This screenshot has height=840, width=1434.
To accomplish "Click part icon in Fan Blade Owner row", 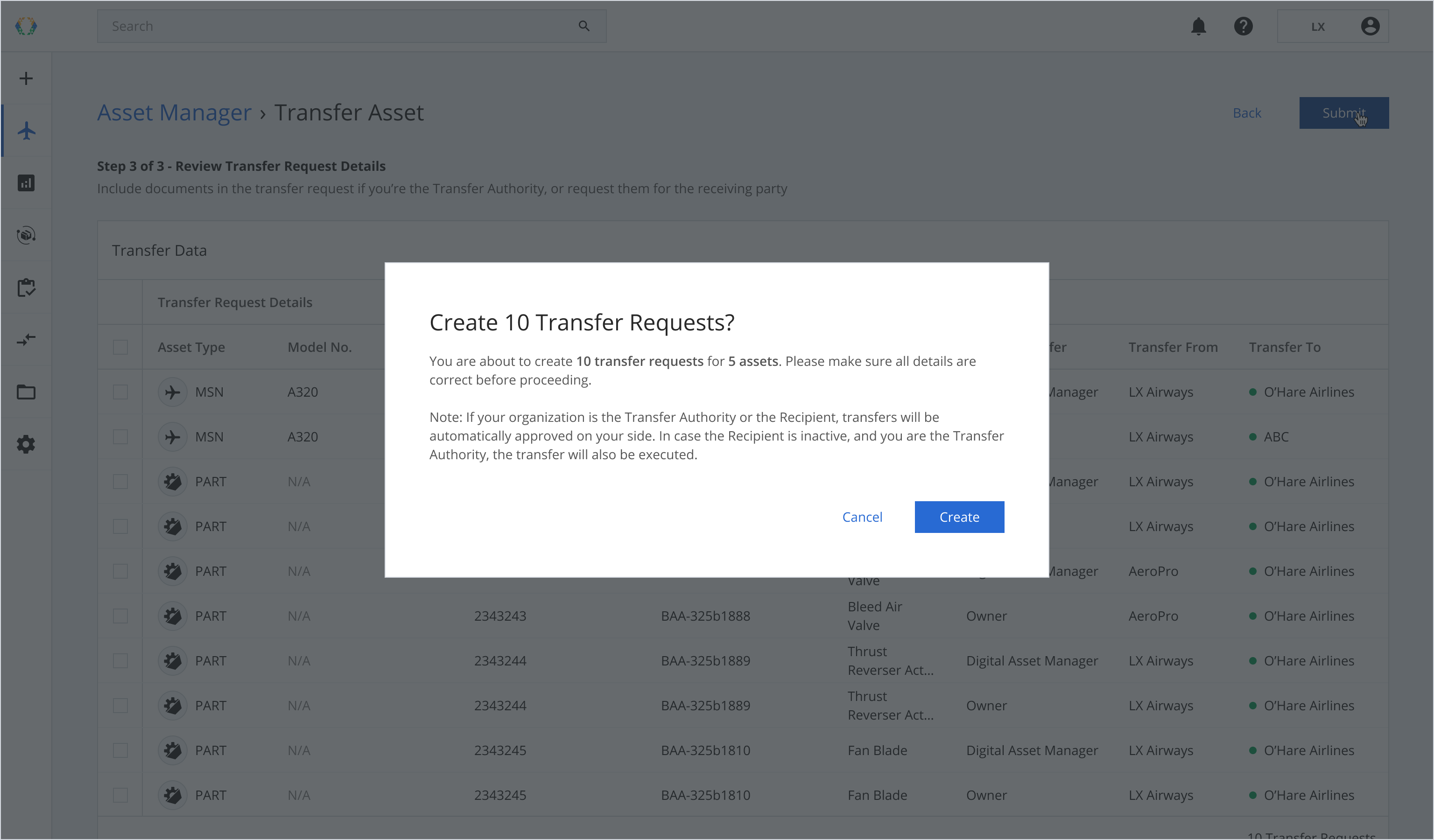I will tap(172, 795).
